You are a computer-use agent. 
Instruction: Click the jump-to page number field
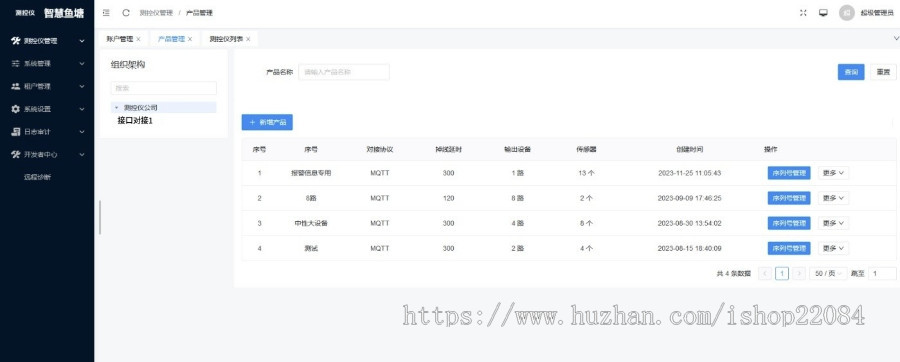point(882,274)
